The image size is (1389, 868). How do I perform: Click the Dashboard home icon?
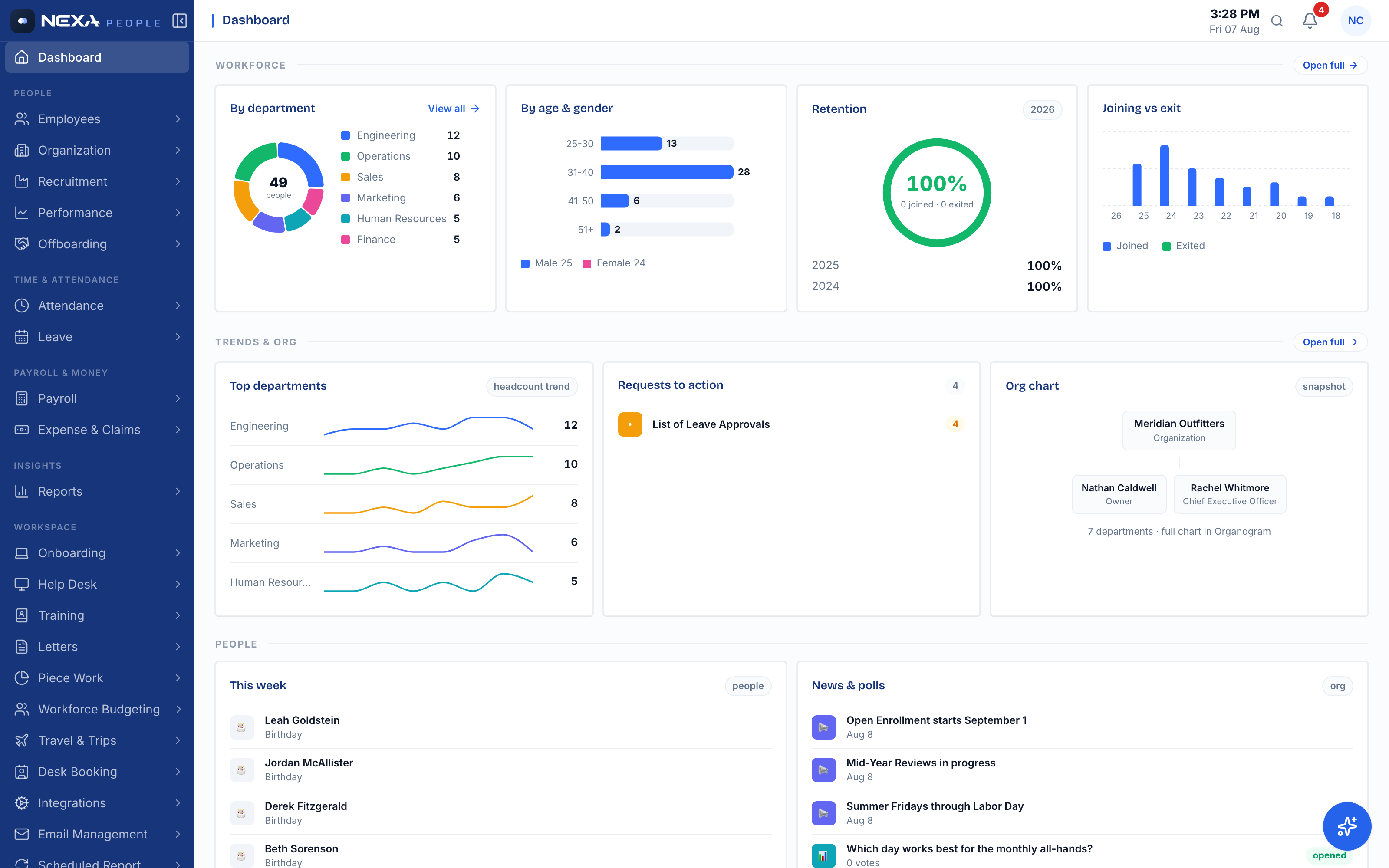click(22, 57)
